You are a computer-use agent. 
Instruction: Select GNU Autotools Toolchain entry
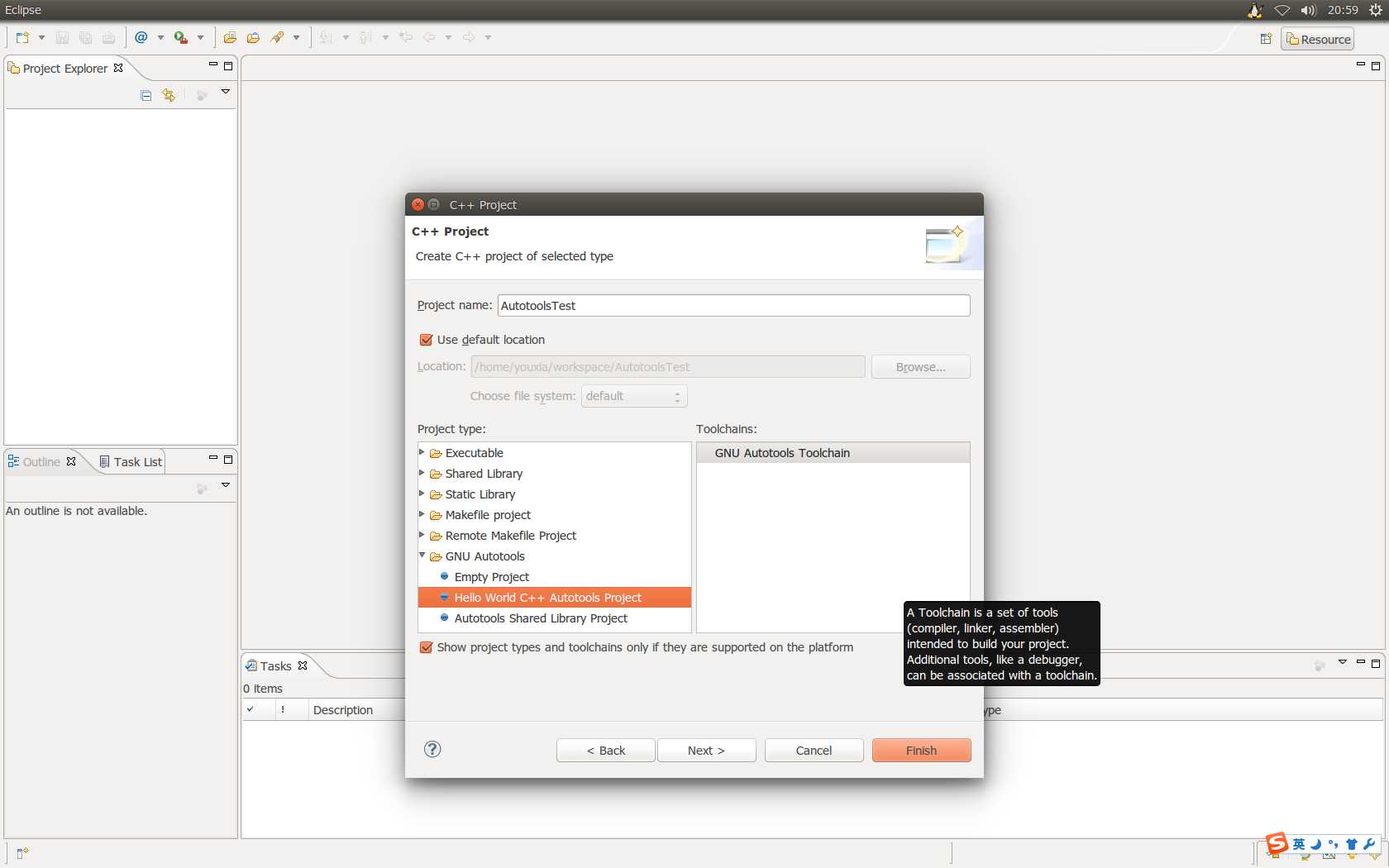tap(833, 452)
